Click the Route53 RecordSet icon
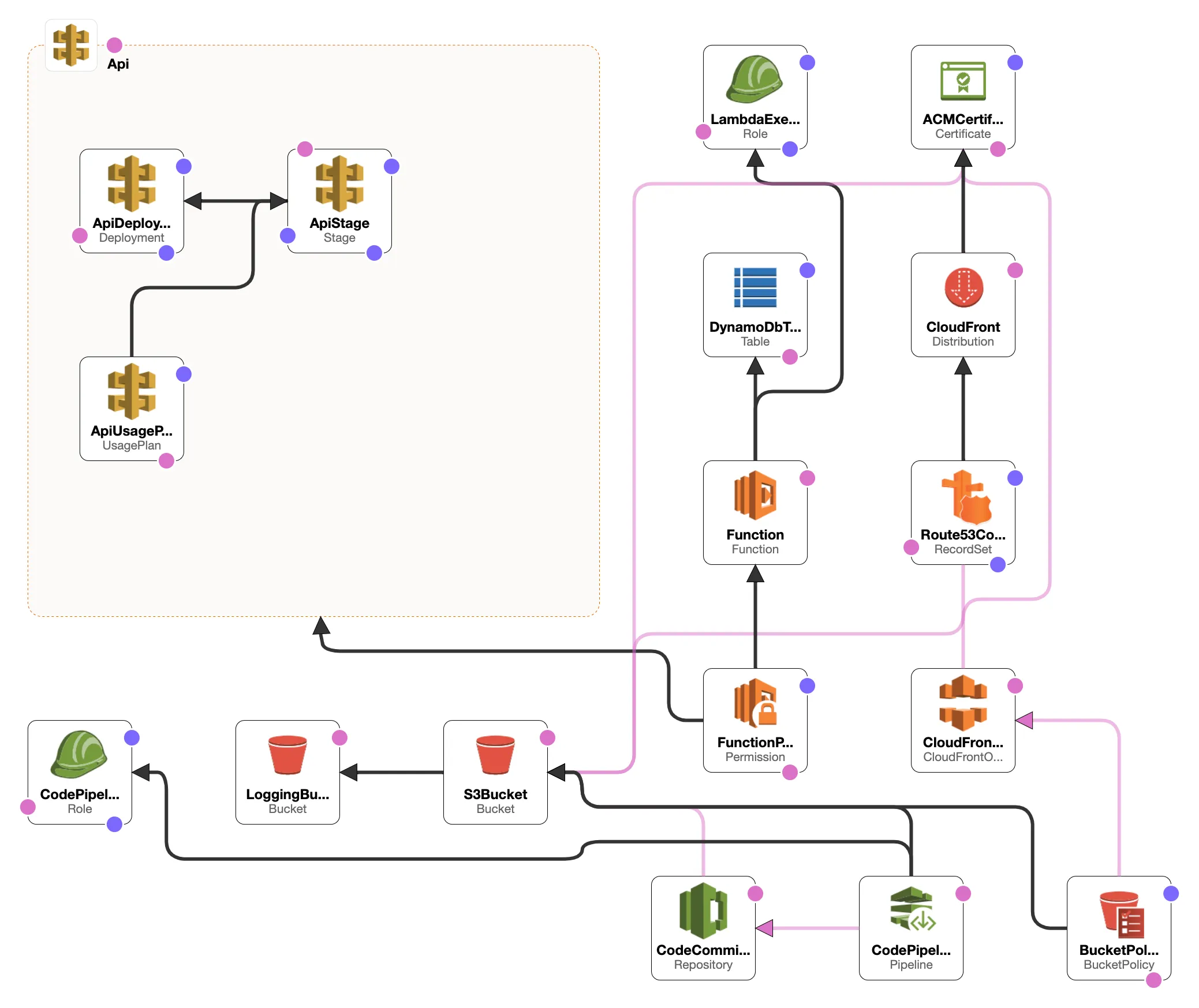This screenshot has height=1008, width=1199. [966, 496]
